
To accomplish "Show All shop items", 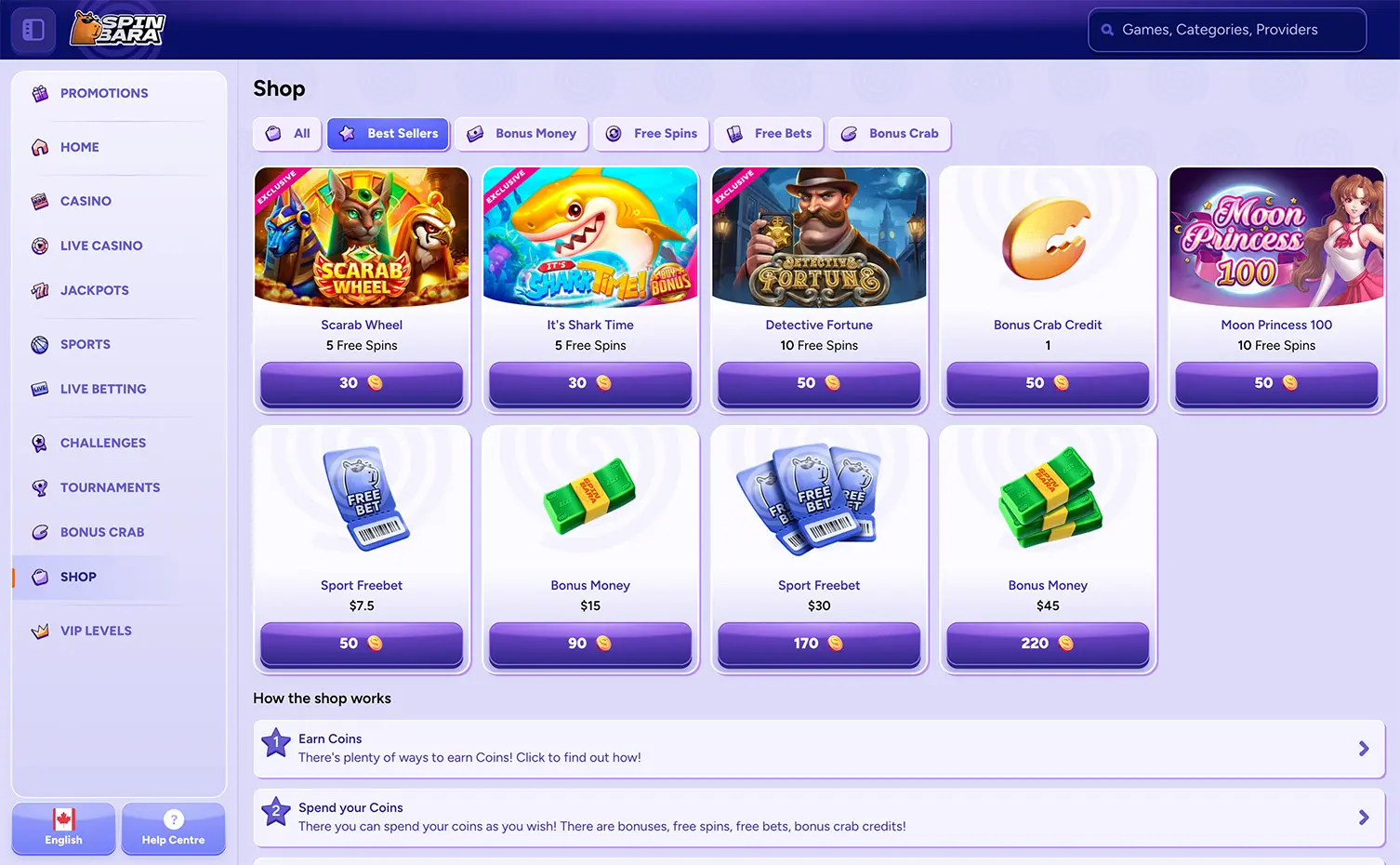I will click(x=287, y=134).
